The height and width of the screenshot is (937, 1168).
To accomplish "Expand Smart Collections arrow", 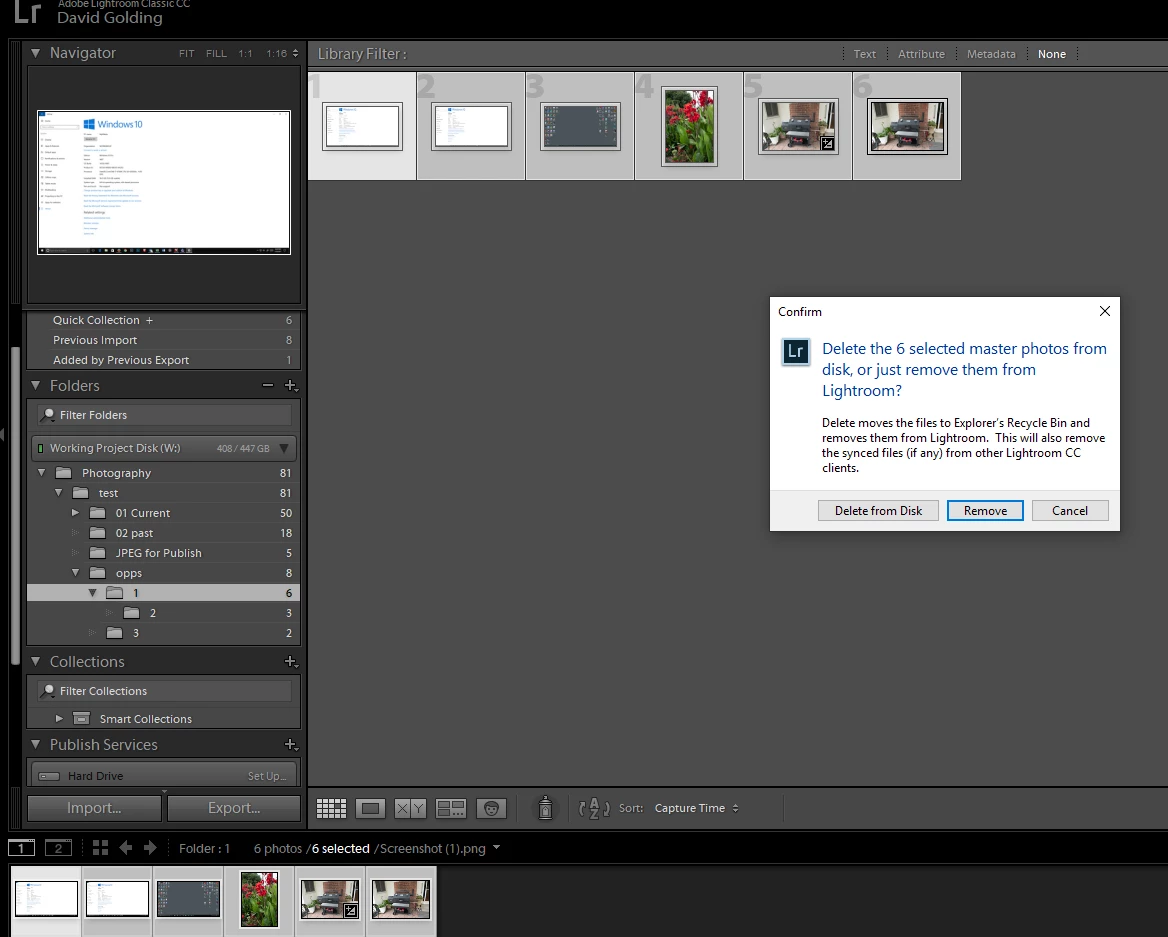I will [x=59, y=719].
